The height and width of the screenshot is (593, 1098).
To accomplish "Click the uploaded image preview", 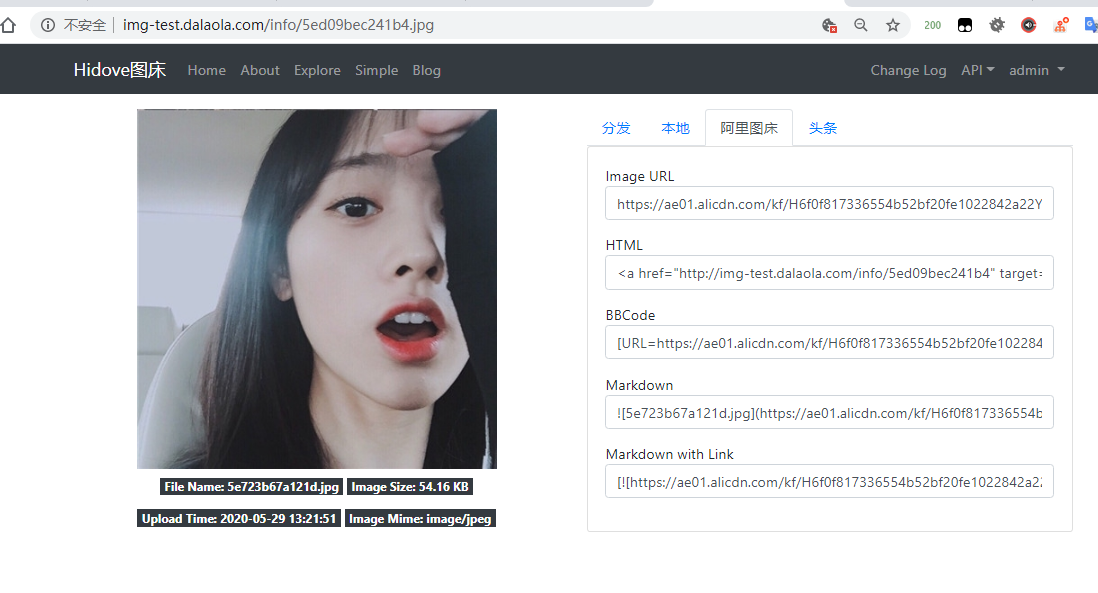I will (317, 288).
